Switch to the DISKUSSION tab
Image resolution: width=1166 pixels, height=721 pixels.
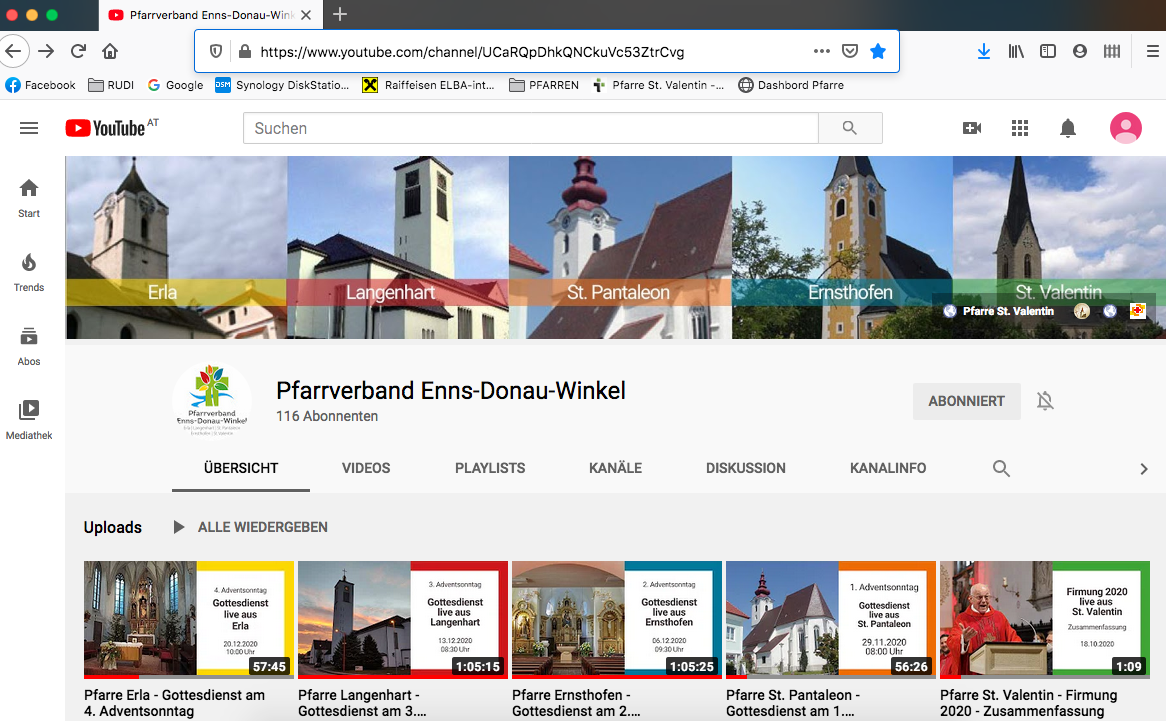(x=746, y=468)
